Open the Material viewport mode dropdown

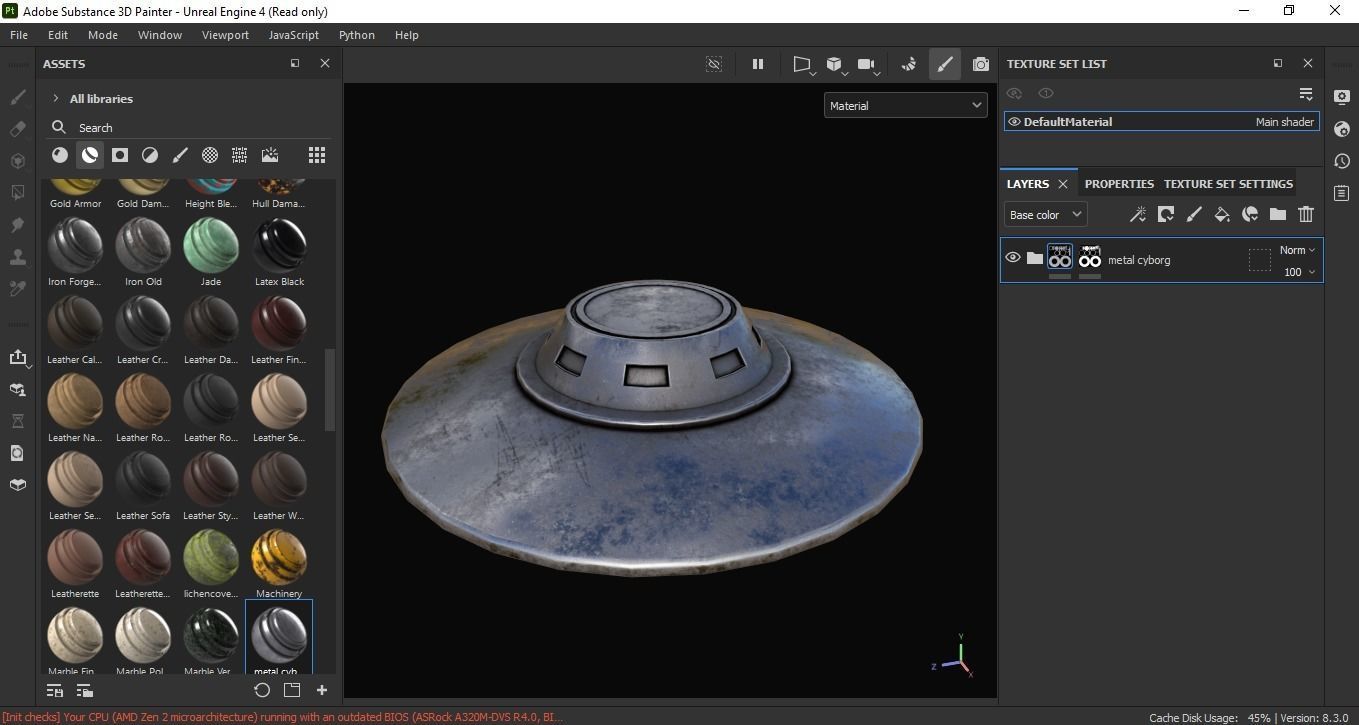tap(906, 105)
